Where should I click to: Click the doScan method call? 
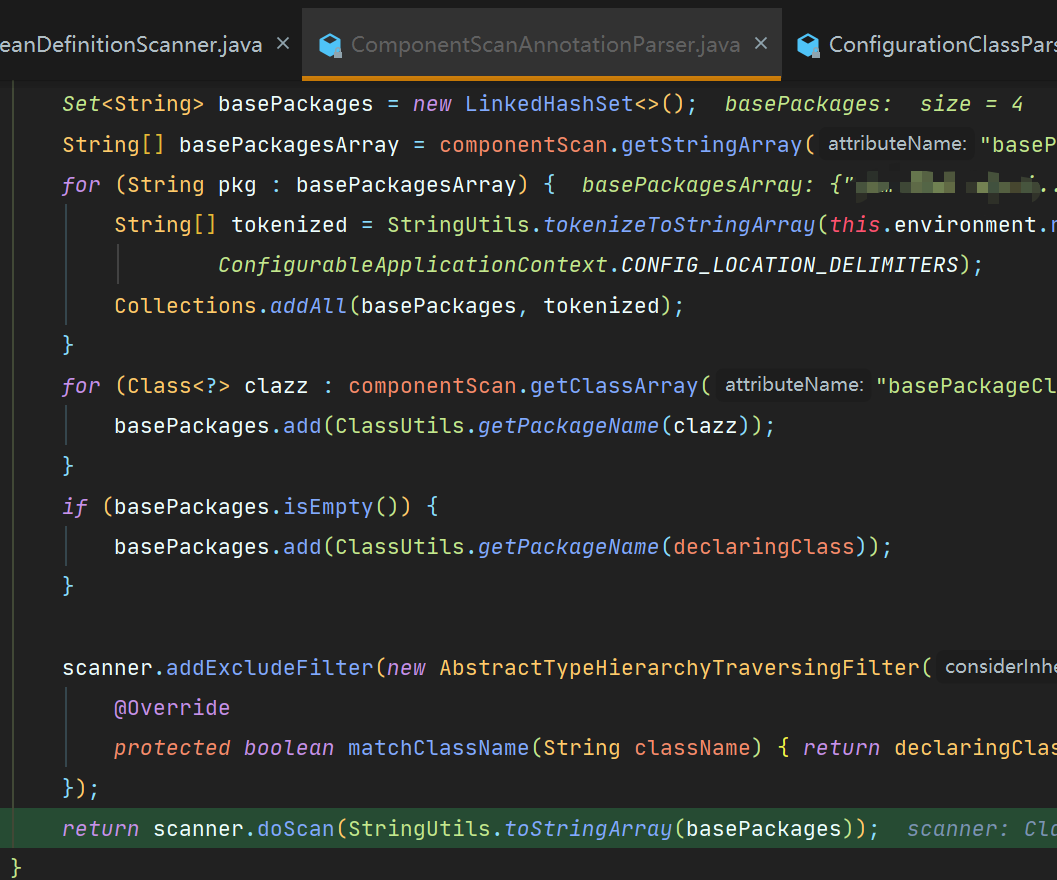click(295, 828)
